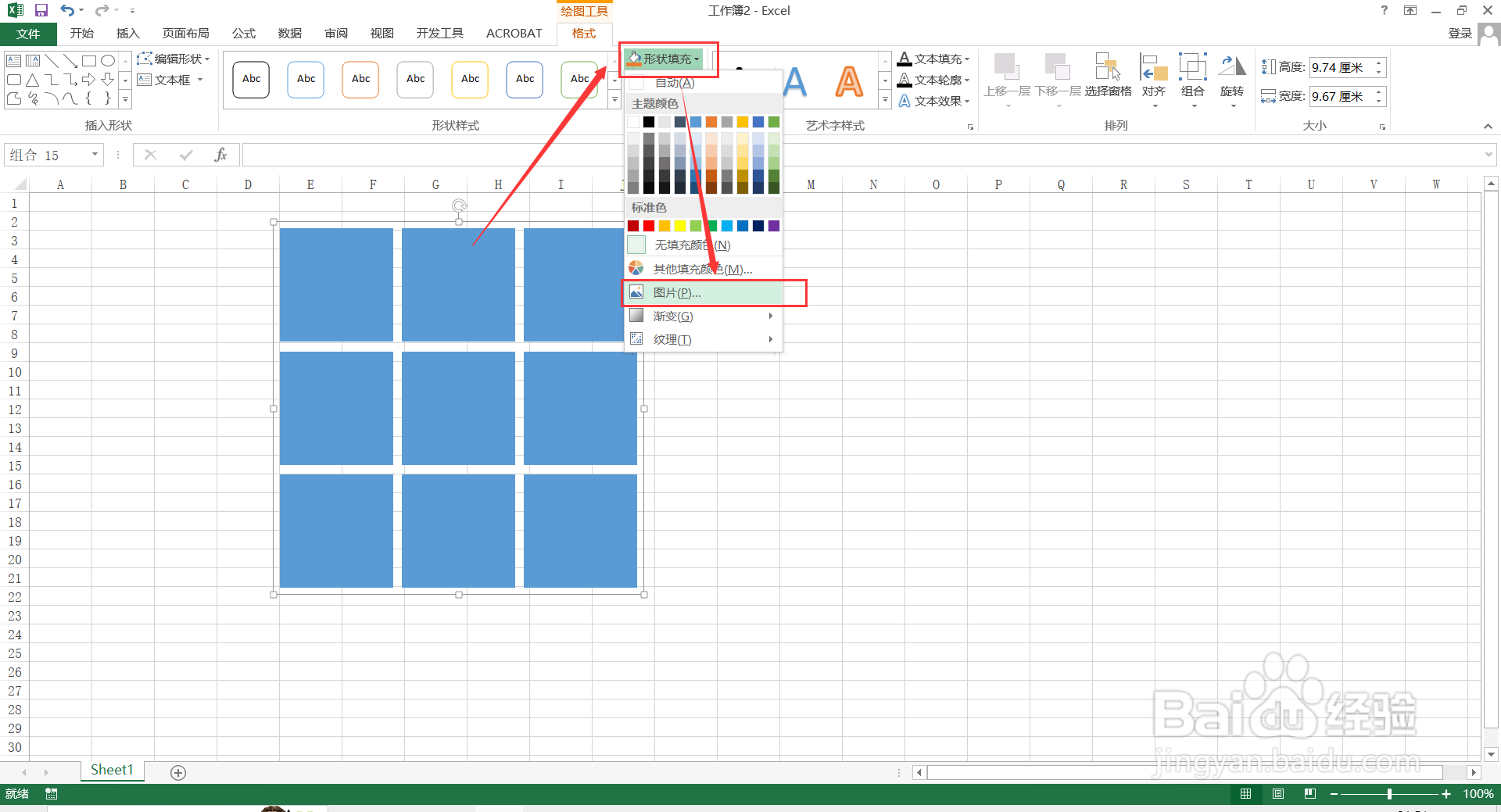
Task: Open the File tab
Action: (28, 34)
